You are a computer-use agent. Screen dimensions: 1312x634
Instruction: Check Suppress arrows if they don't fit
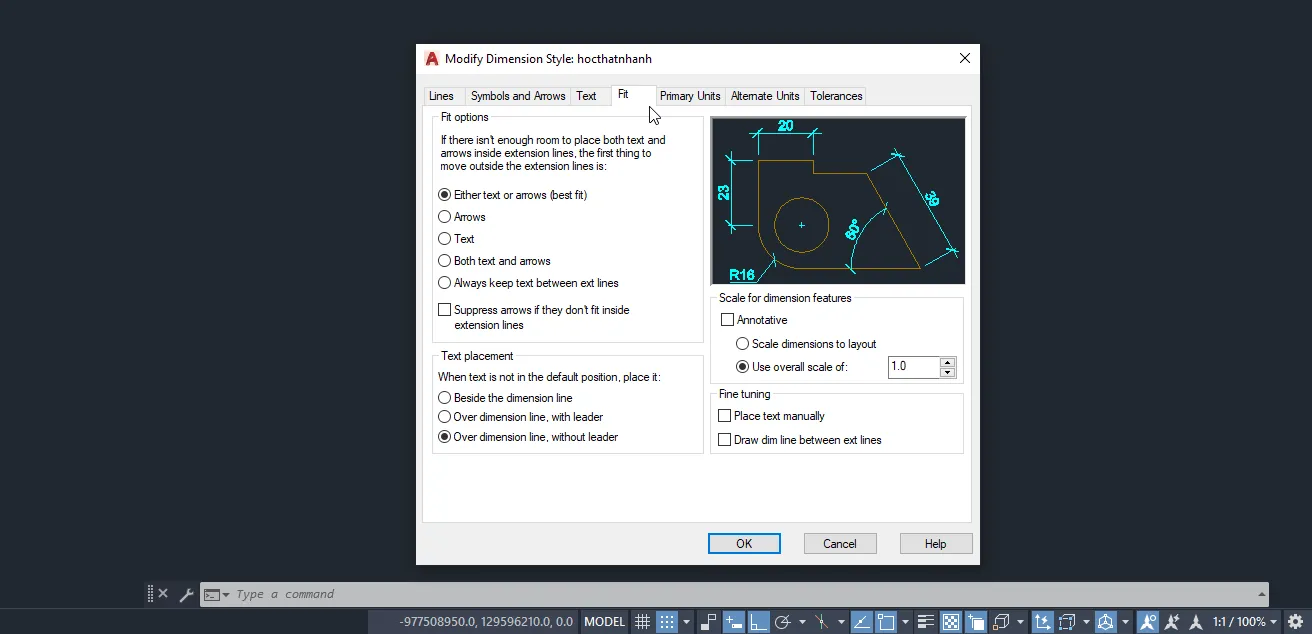[x=445, y=310]
